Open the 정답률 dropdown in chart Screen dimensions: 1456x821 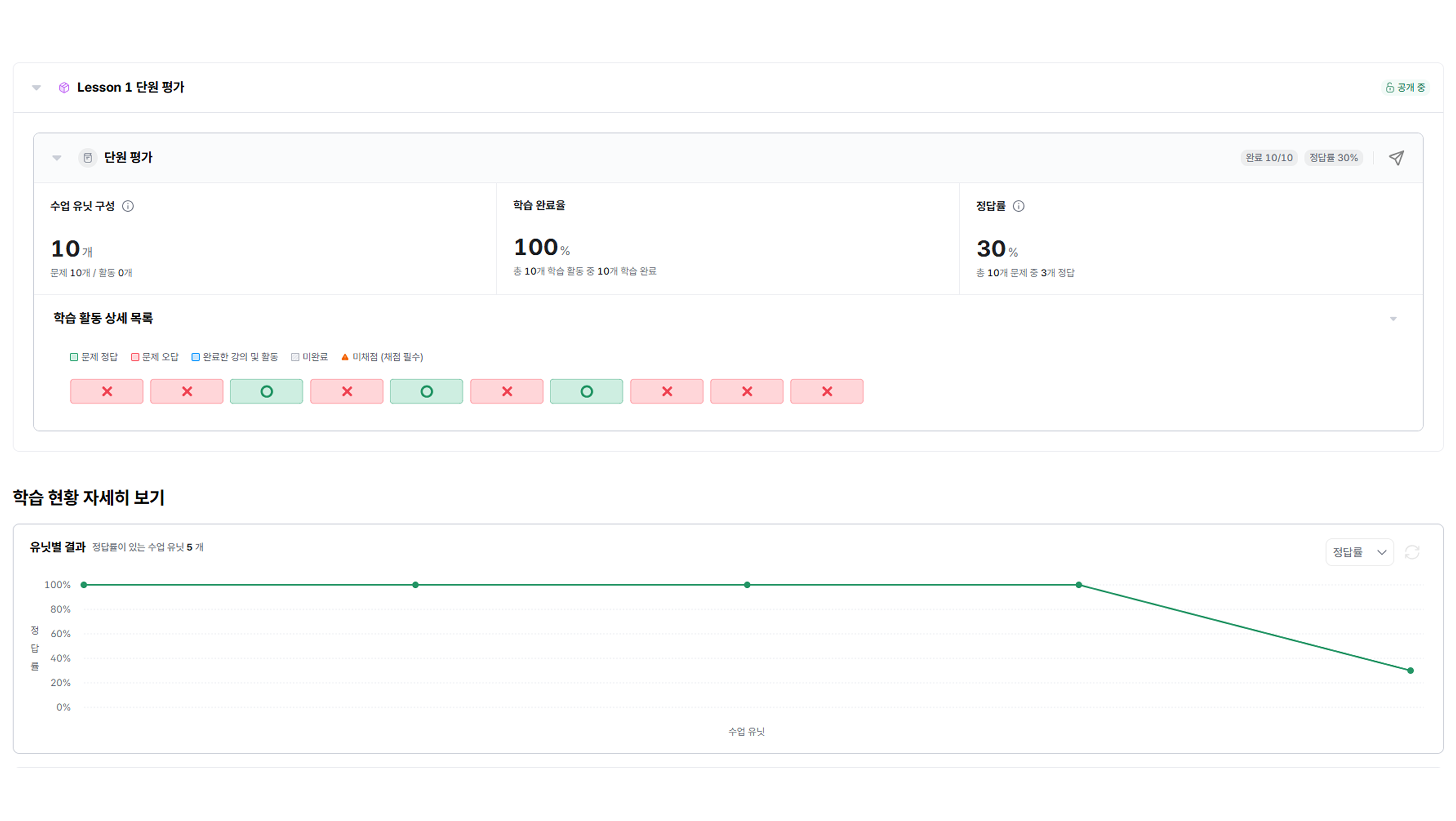[x=1359, y=552]
